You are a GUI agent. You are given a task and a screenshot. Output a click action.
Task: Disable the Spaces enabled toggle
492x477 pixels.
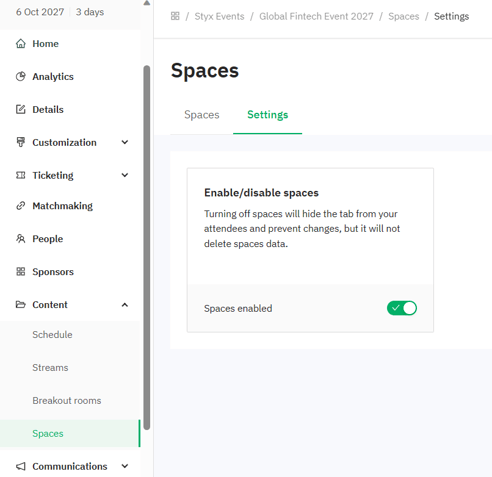tap(402, 308)
